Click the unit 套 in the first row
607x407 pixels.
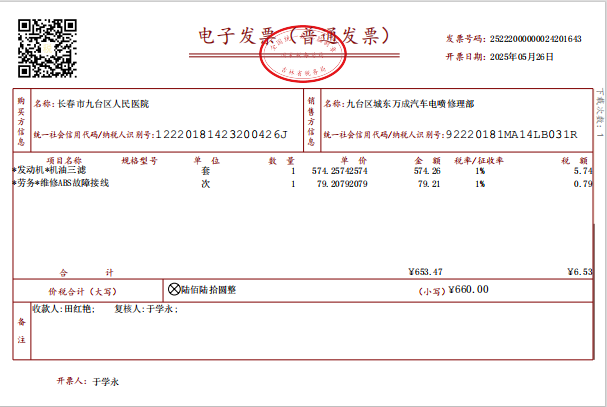206,171
